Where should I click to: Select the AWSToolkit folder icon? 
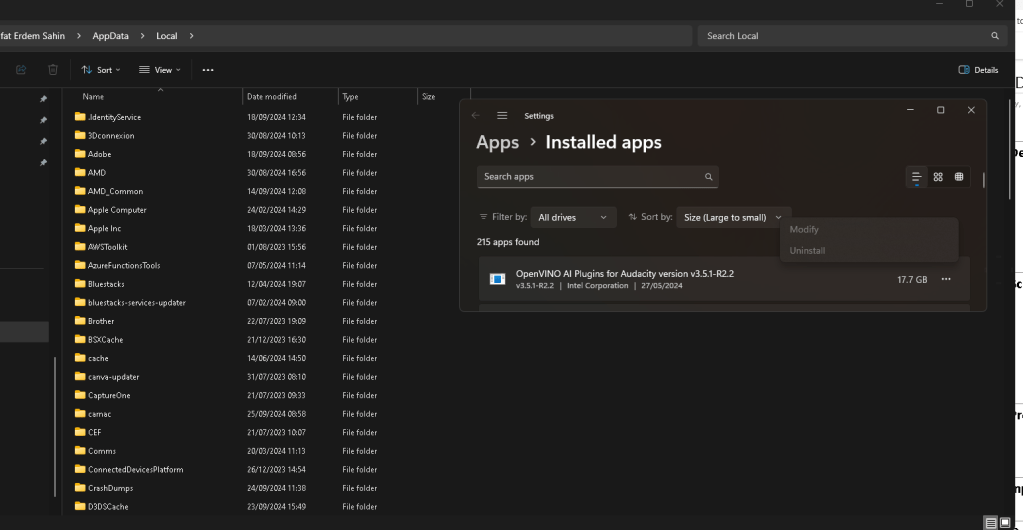click(80, 247)
